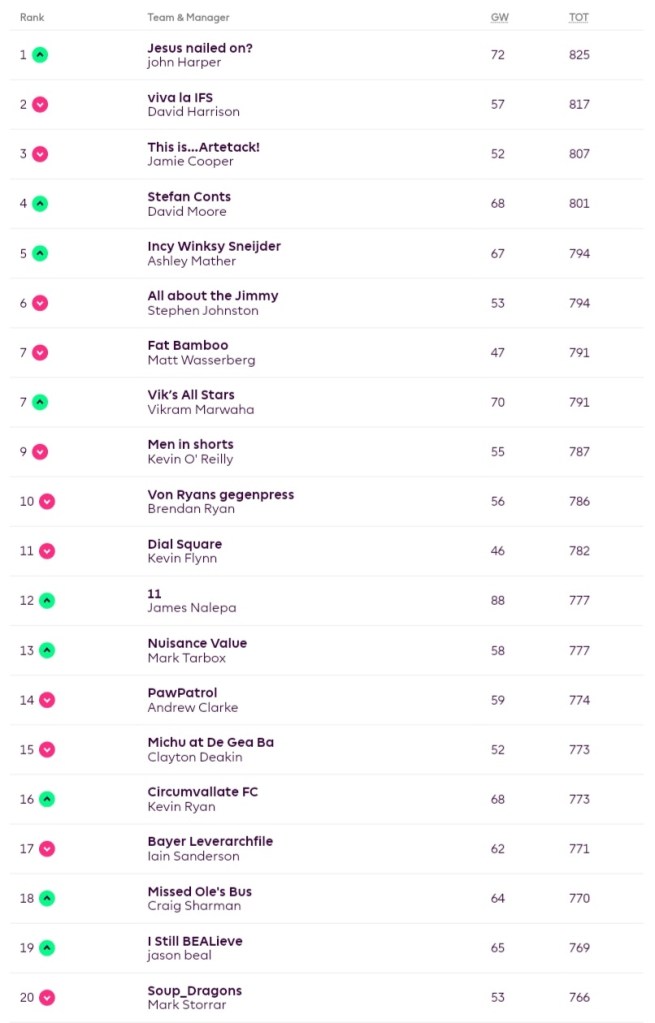Click green up arrow beside rank 12
Viewport: 655px width, 1023px height.
[x=47, y=601]
